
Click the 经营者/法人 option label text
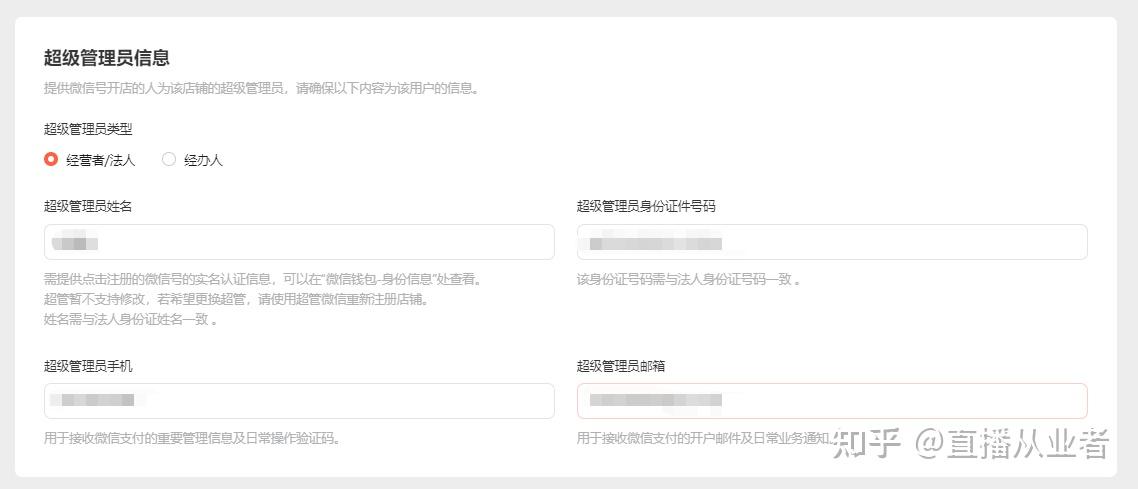100,160
